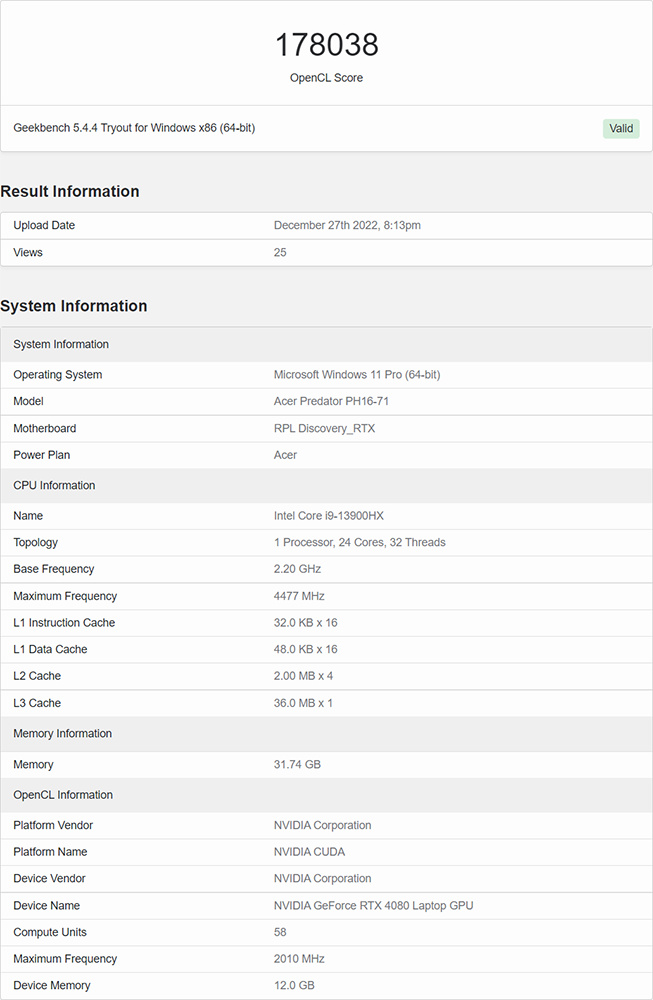Click the 178038 OpenCL score number

[326, 45]
